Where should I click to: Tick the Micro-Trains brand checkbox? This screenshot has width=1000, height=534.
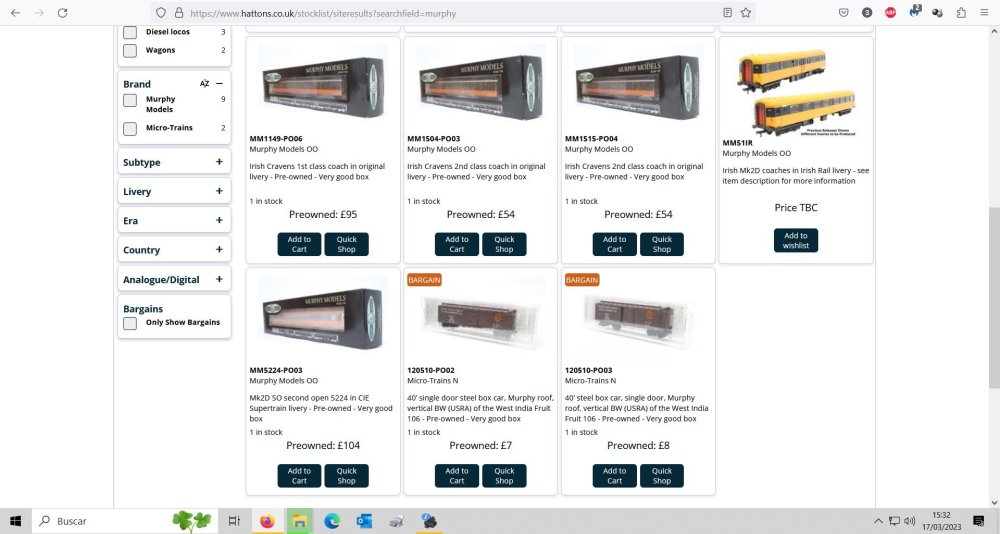pos(130,128)
